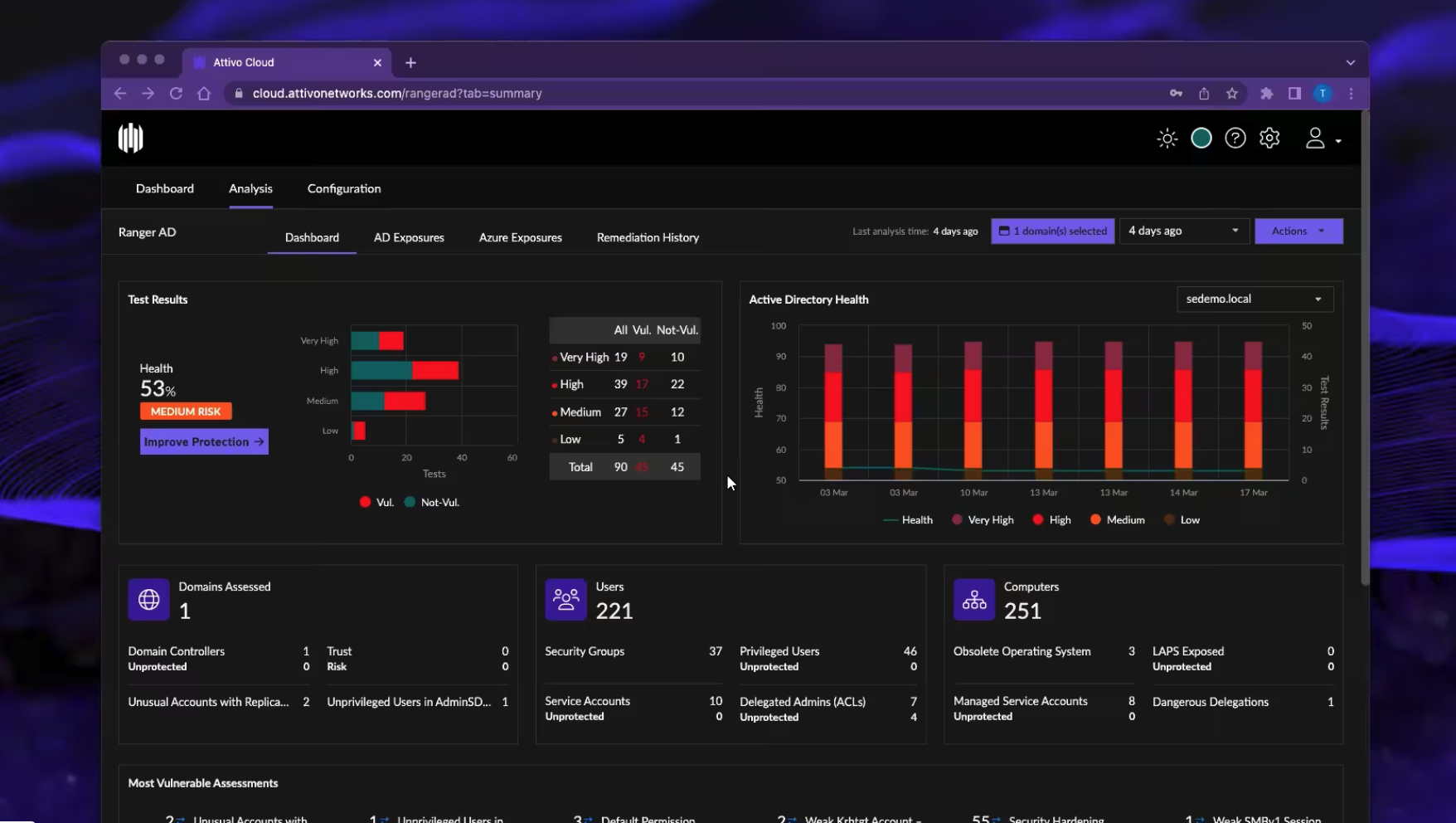Open the browser home page
The height and width of the screenshot is (823, 1456).
click(204, 94)
